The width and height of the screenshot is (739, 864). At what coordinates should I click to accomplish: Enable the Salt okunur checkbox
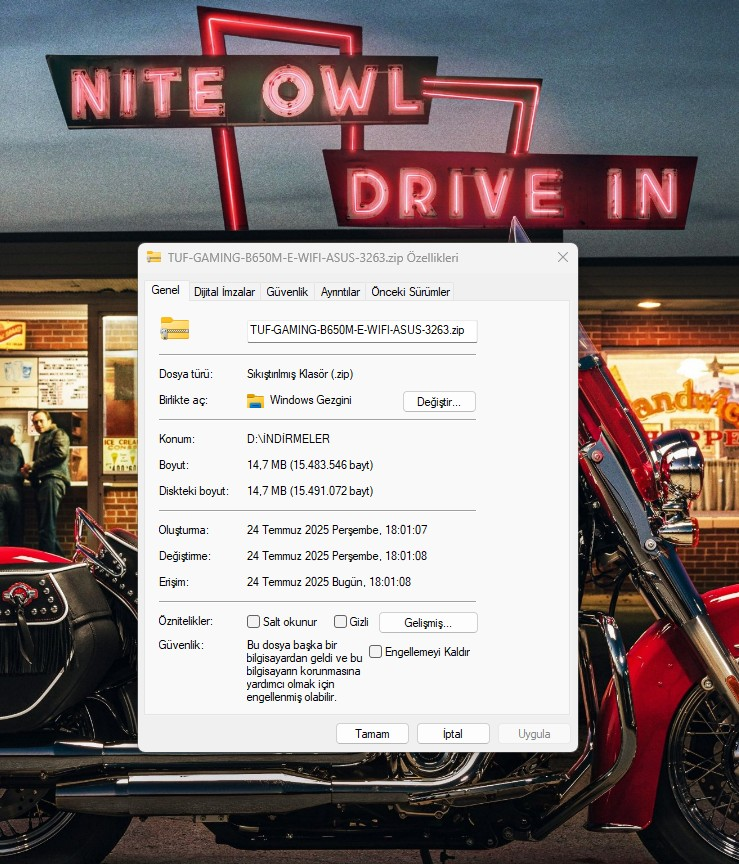[x=253, y=622]
